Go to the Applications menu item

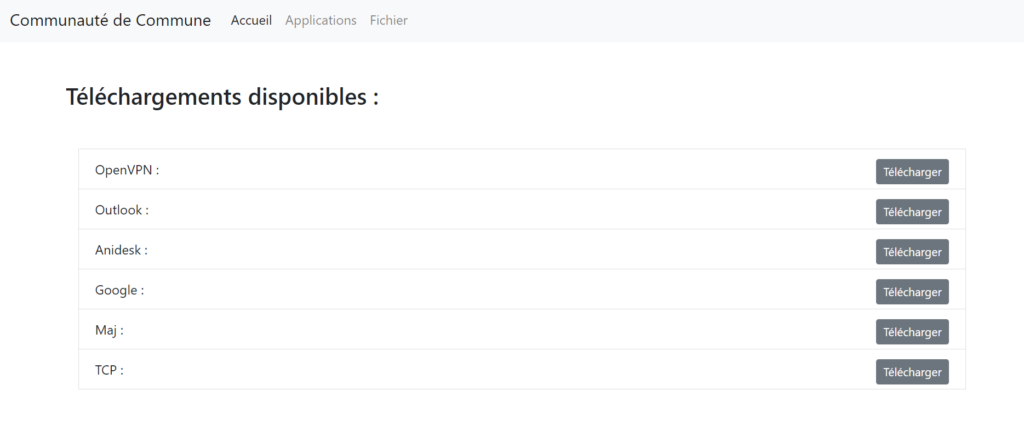coord(320,20)
